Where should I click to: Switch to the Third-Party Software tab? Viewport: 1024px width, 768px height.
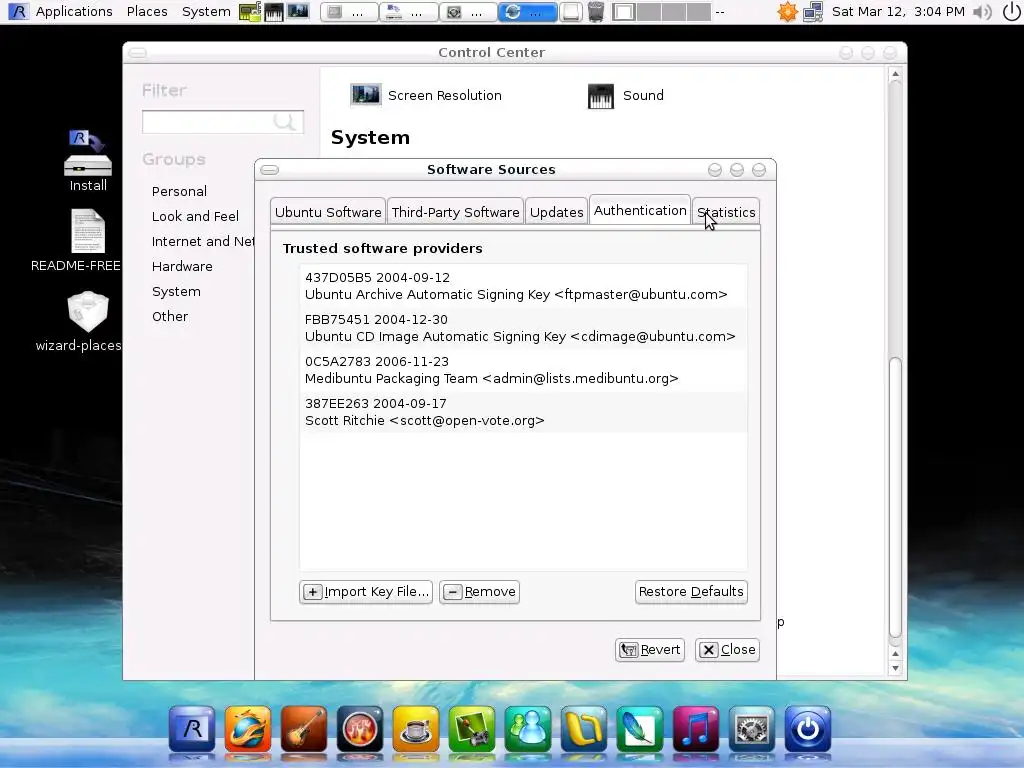tap(455, 212)
